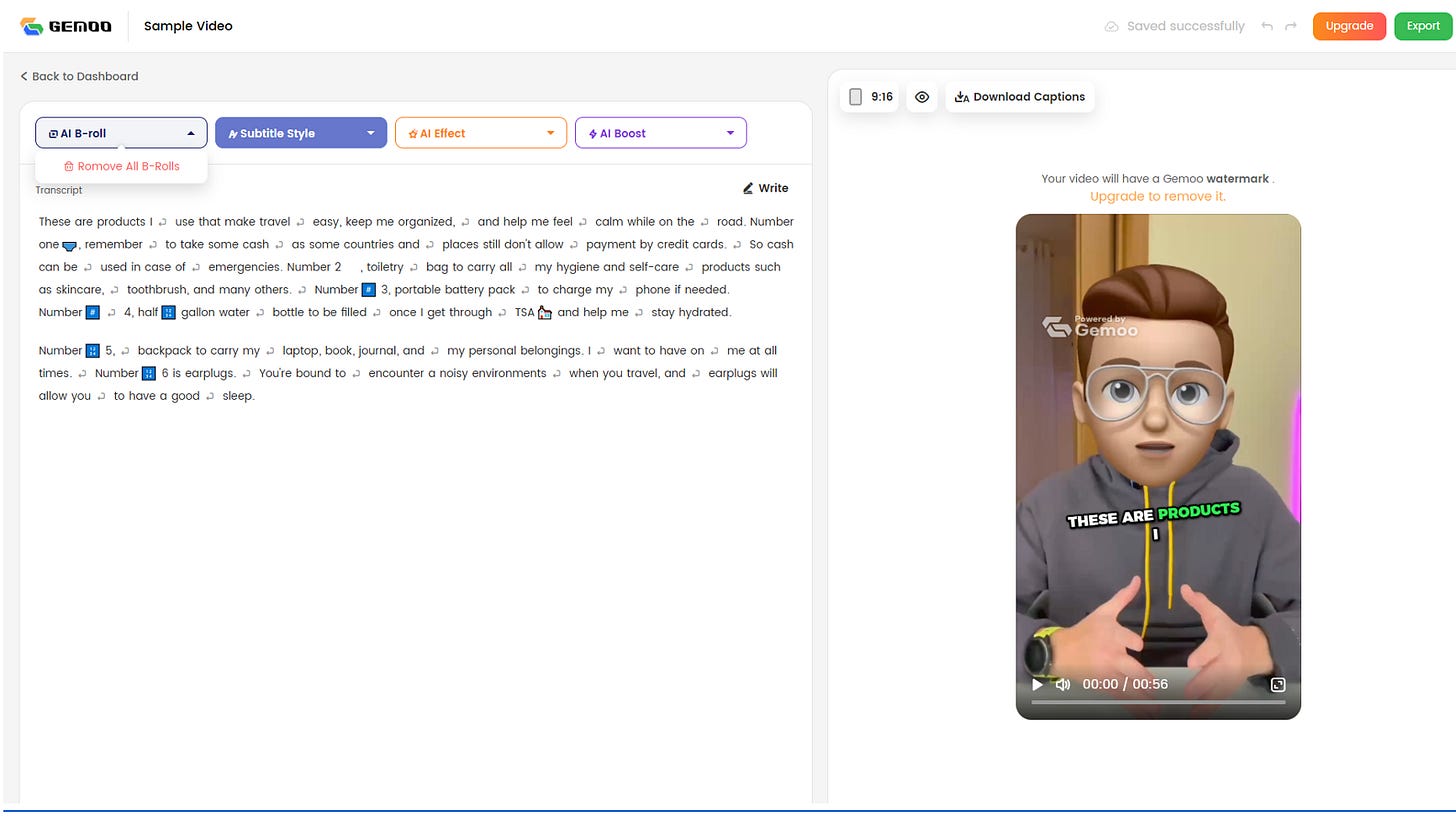
Task: Click the cloud saved status icon
Action: [x=1111, y=26]
